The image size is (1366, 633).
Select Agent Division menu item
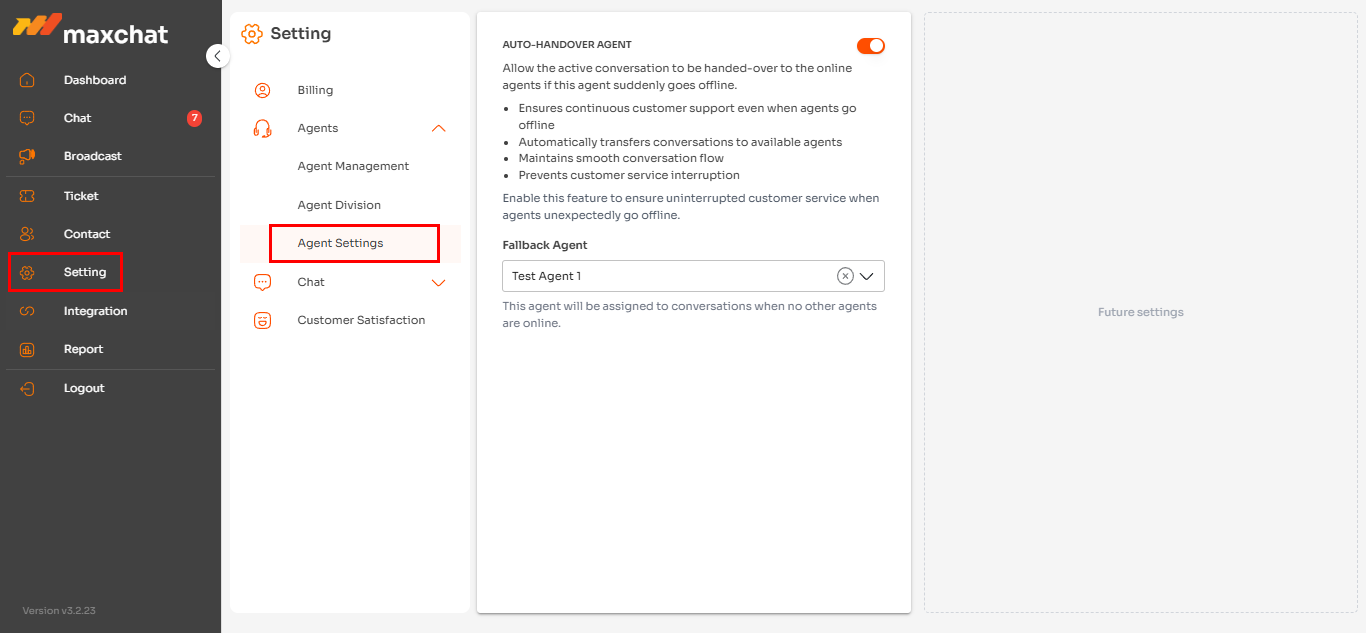(x=339, y=205)
